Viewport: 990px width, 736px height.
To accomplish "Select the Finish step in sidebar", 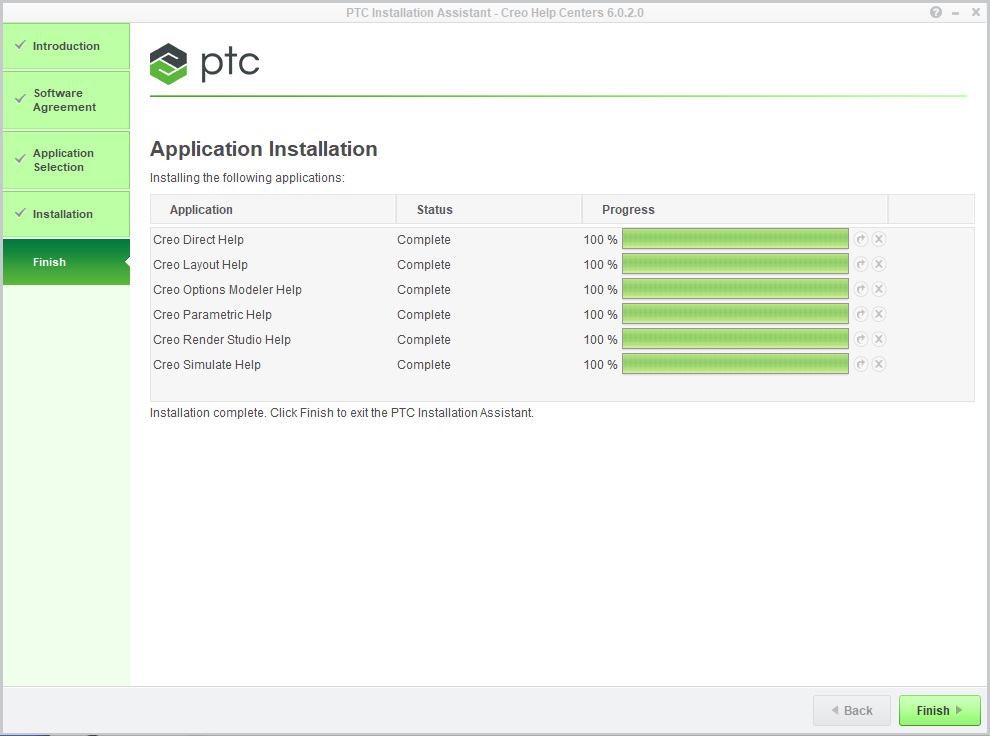I will [66, 262].
